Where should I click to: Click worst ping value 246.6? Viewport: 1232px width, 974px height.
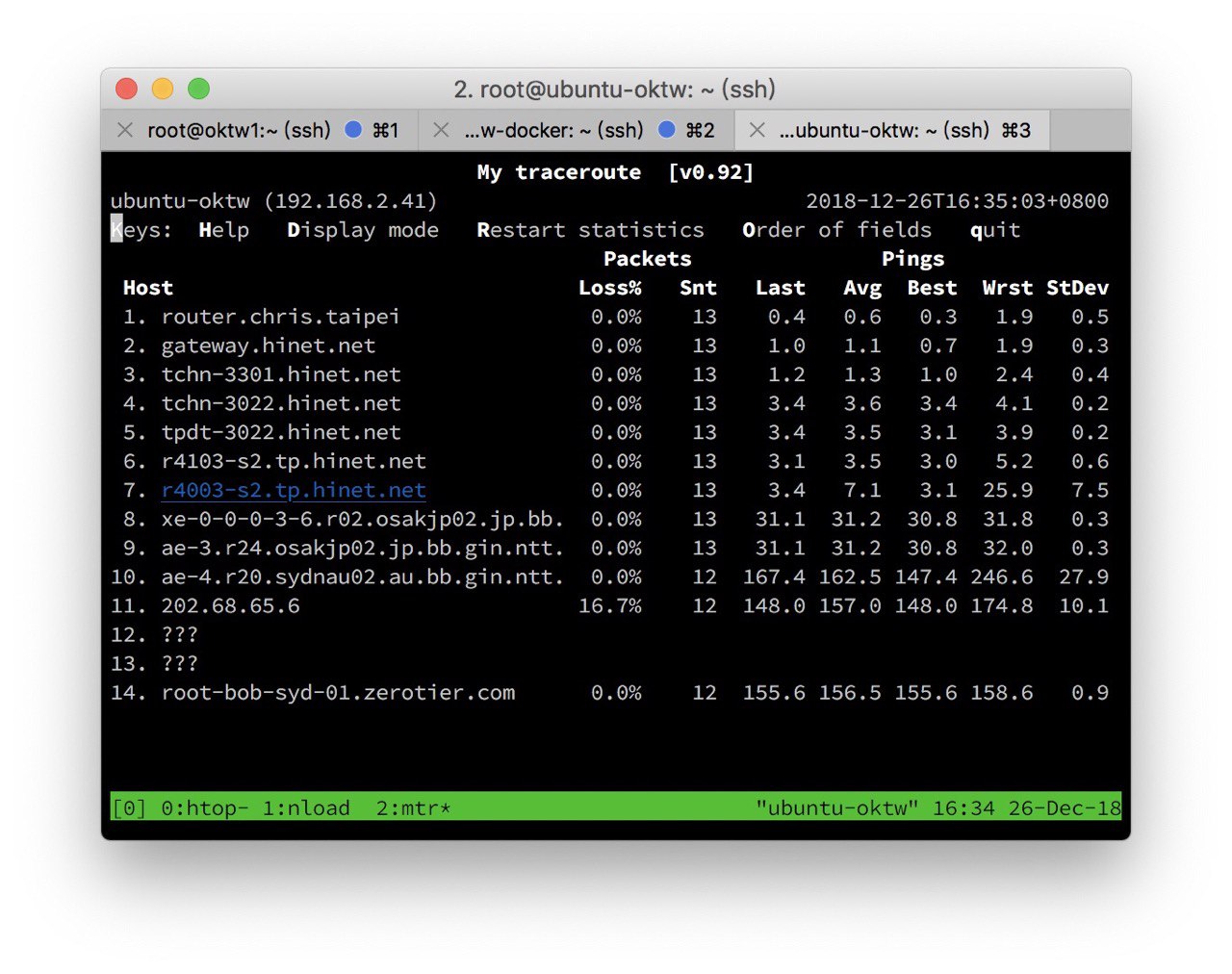tap(1002, 577)
